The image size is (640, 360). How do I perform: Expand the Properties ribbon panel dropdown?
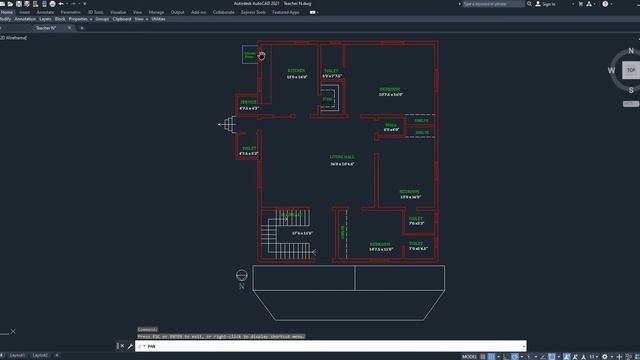click(80, 19)
